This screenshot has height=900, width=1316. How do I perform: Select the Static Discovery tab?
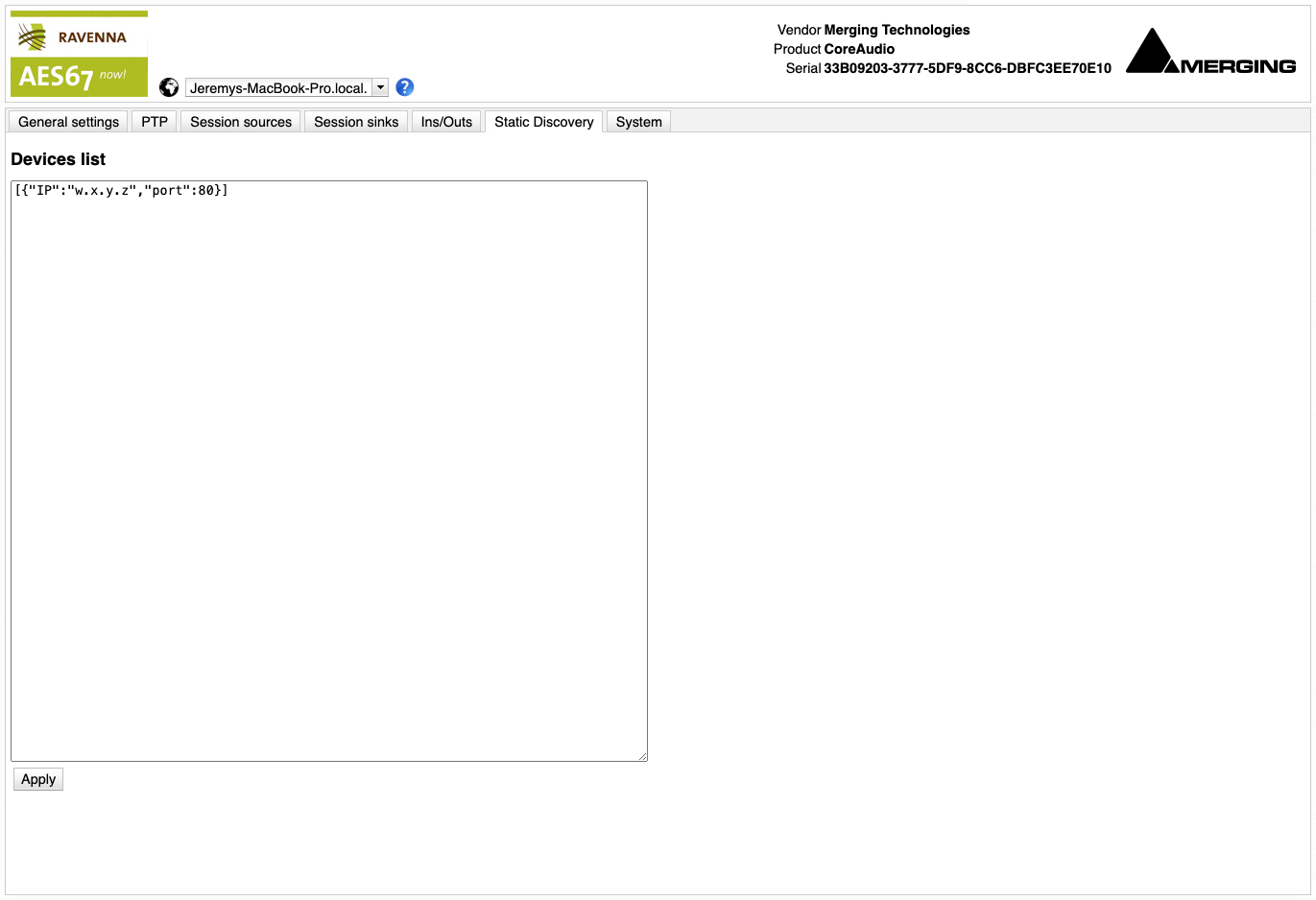point(544,122)
